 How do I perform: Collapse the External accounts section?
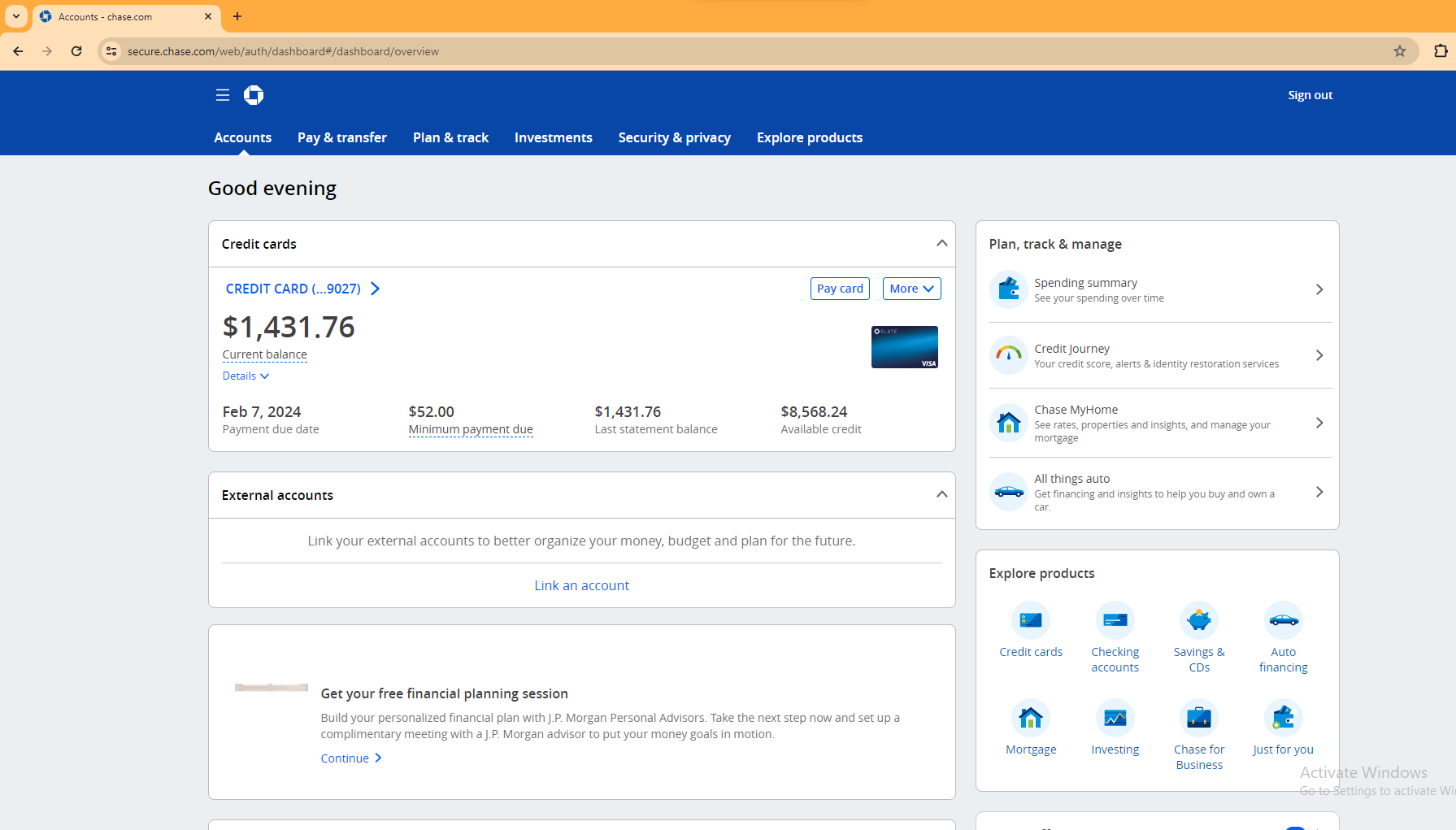(941, 494)
